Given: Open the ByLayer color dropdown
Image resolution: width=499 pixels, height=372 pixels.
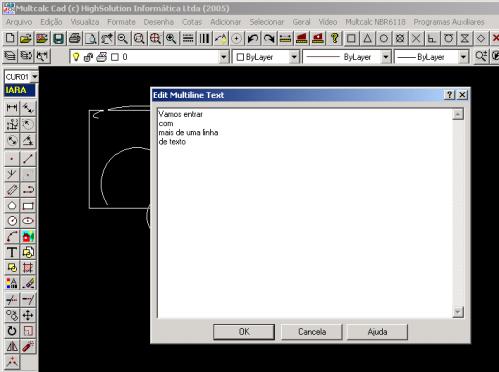Looking at the screenshot, I should 294,57.
